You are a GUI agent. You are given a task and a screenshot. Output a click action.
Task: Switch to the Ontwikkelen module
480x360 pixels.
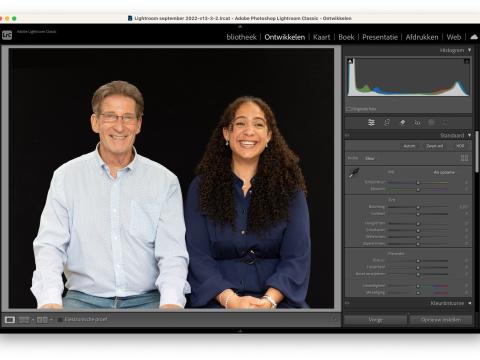[285, 37]
